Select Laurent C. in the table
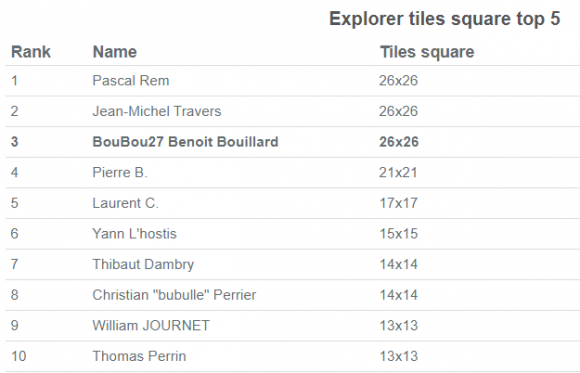Image resolution: width=580 pixels, height=373 pixels. (125, 203)
